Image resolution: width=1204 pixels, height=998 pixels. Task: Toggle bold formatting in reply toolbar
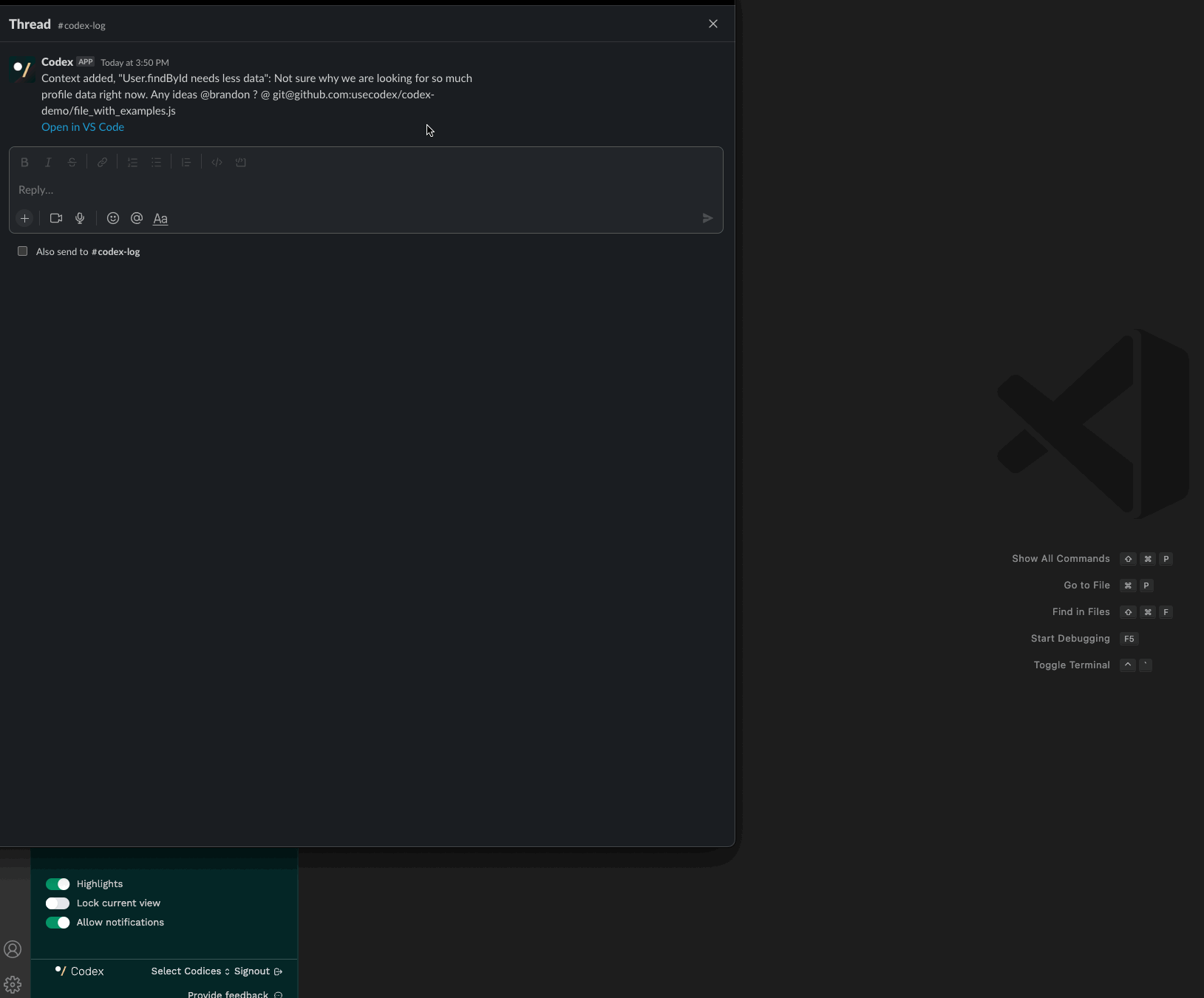tap(24, 163)
